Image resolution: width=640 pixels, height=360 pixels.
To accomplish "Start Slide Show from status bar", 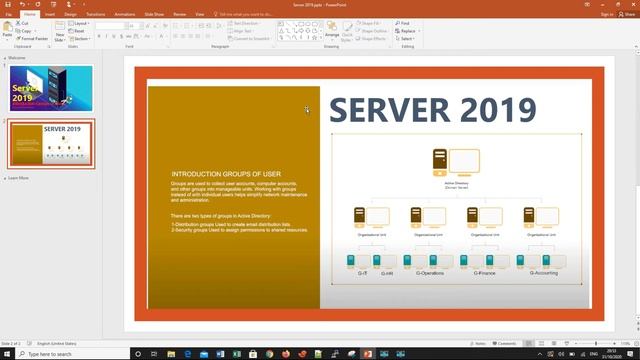I will (567, 343).
